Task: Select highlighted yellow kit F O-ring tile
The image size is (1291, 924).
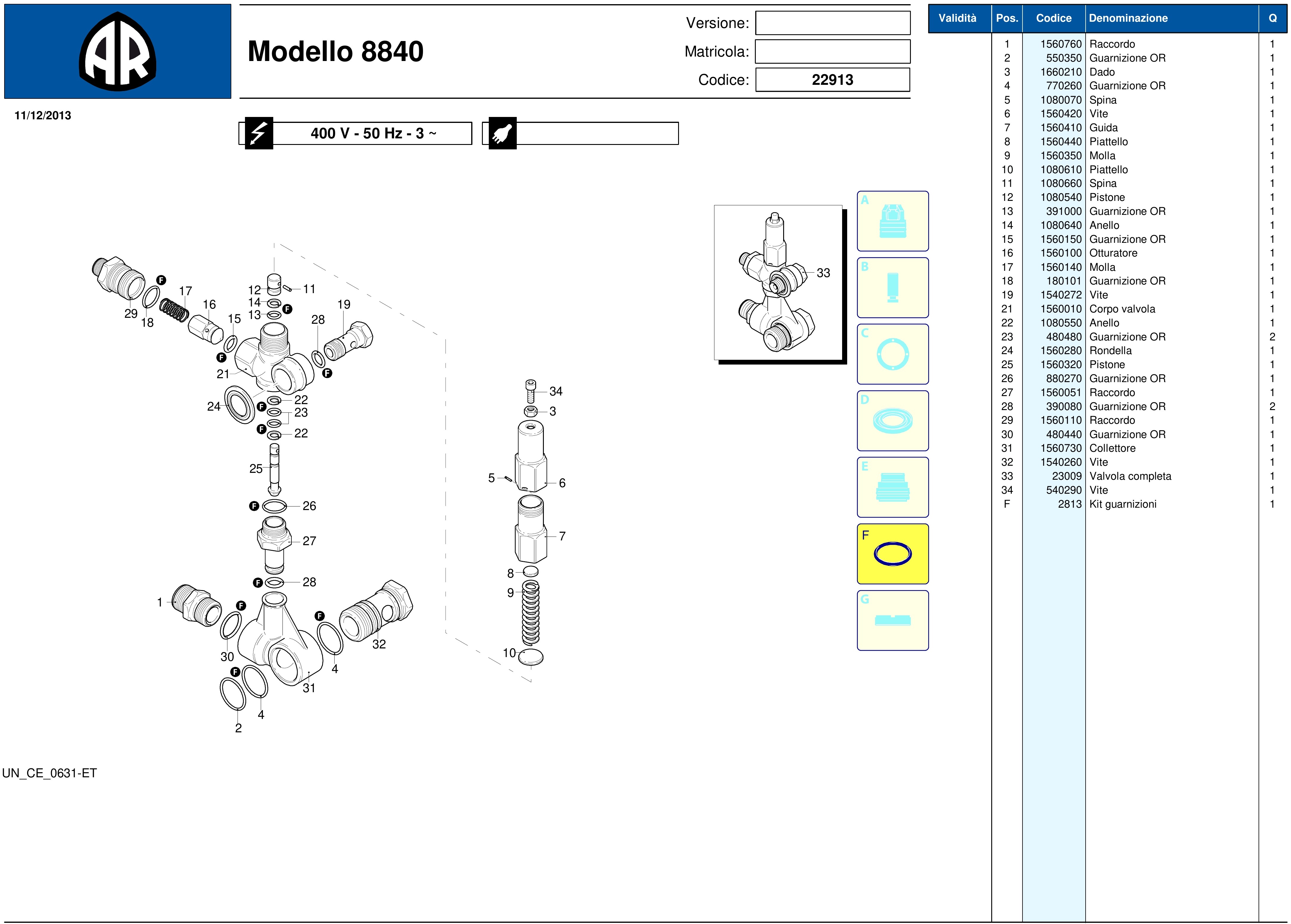Action: tap(892, 554)
